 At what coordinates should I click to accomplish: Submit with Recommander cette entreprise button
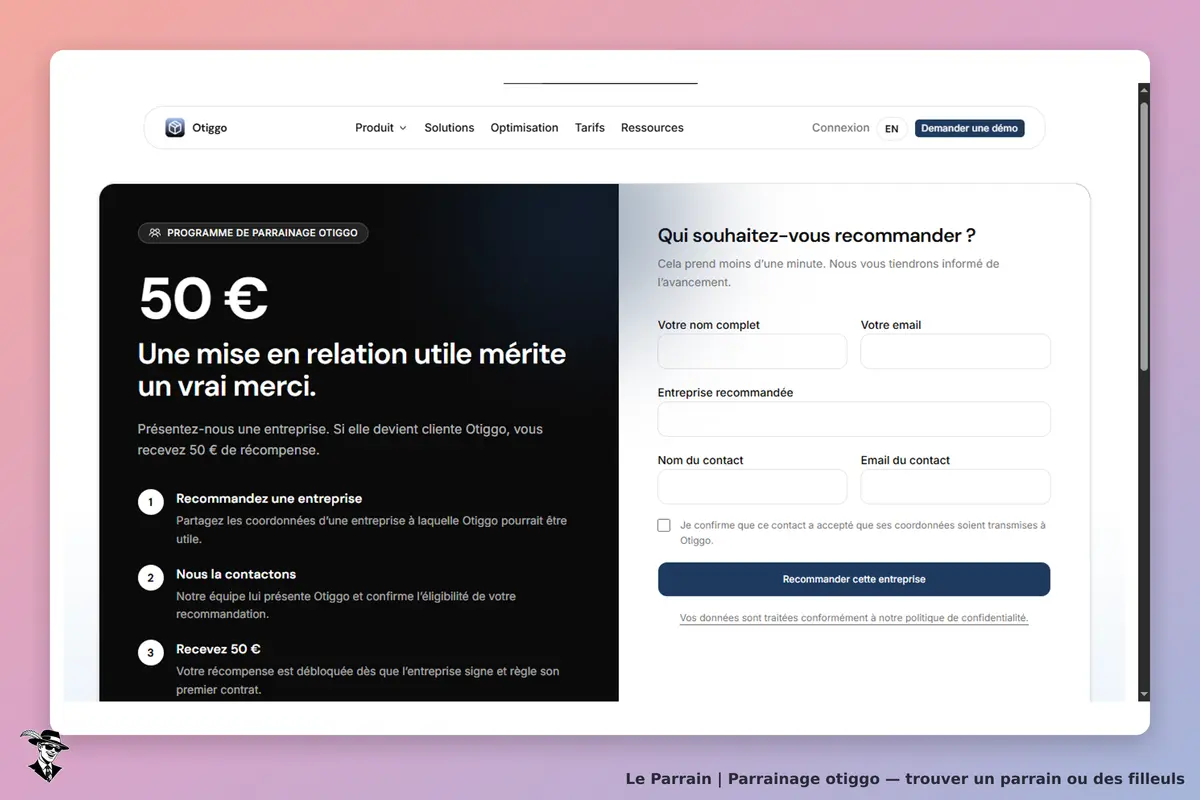pos(854,579)
